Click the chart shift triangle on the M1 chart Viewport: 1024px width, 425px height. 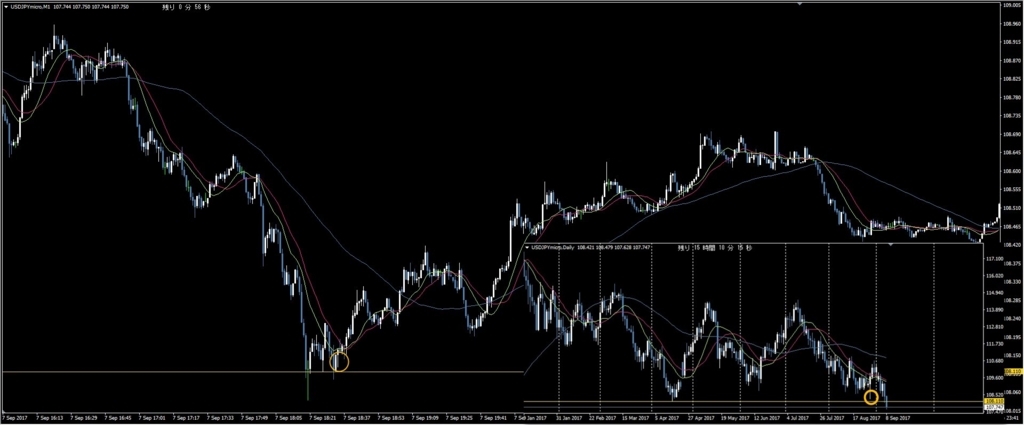(800, 3)
